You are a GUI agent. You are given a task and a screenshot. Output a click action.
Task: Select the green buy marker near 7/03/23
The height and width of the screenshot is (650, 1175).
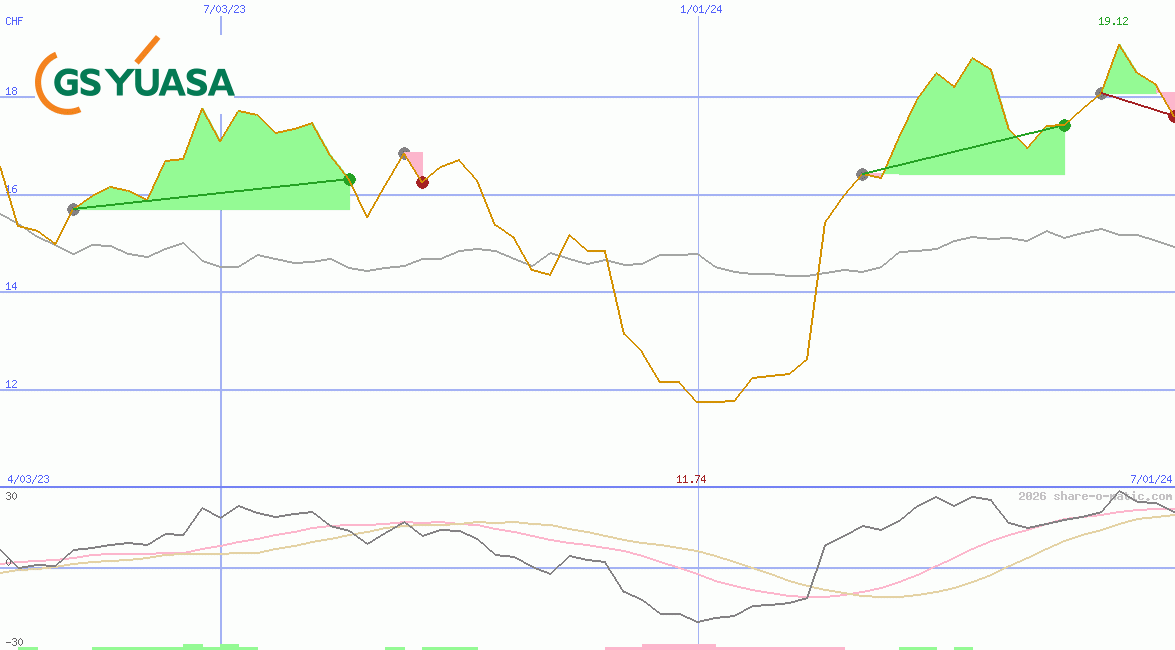(348, 180)
